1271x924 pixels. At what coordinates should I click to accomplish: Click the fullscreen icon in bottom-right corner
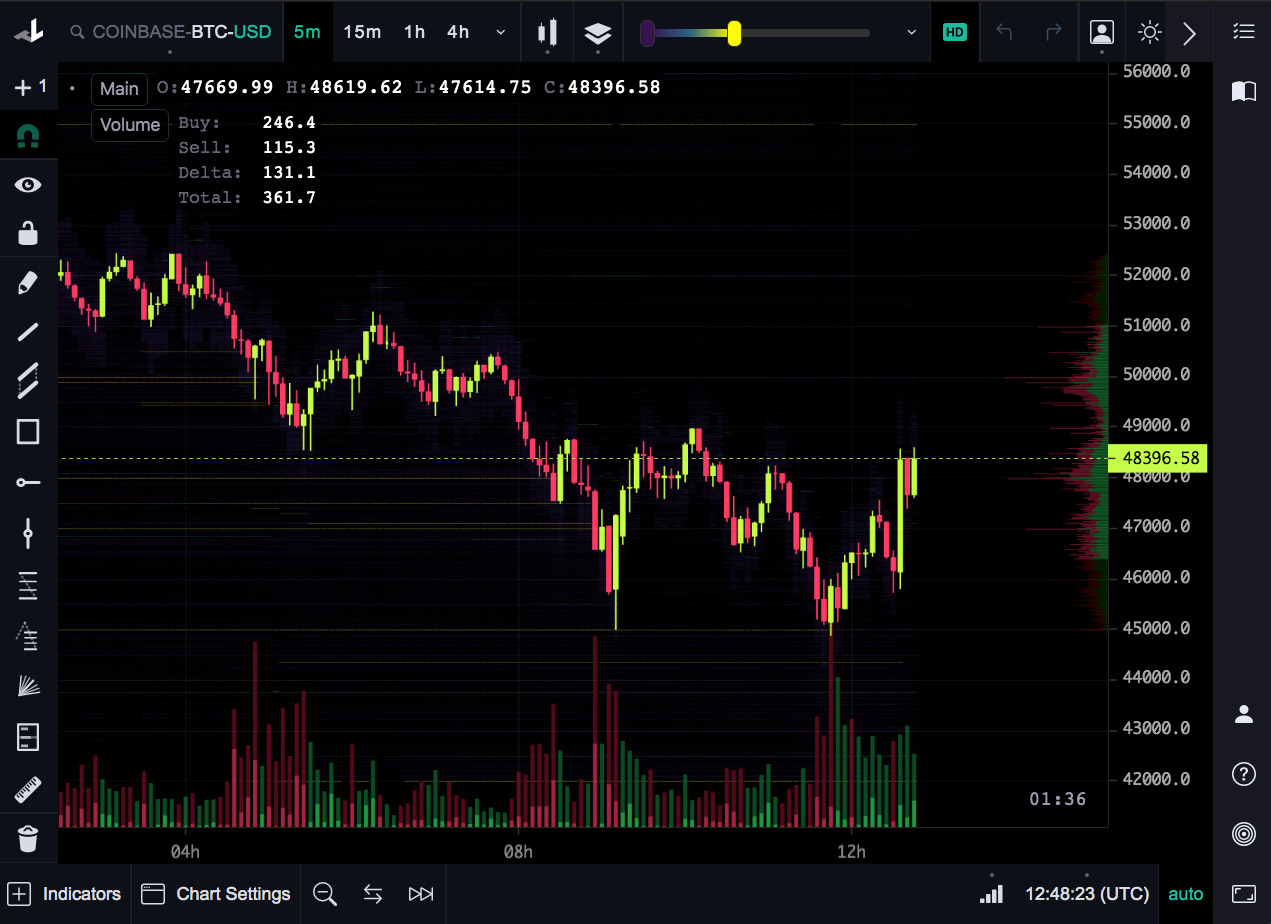pyautogui.click(x=1243, y=894)
